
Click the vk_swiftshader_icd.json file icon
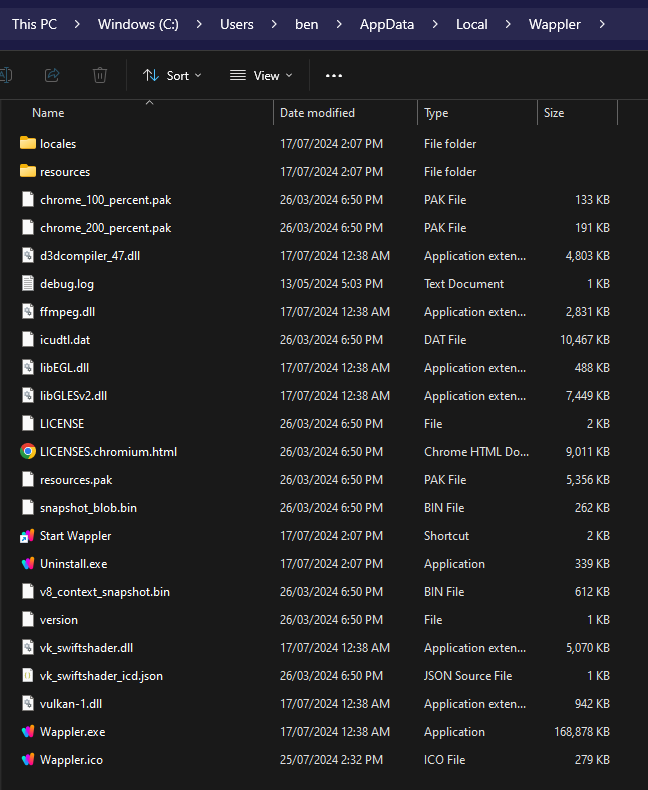tap(28, 676)
